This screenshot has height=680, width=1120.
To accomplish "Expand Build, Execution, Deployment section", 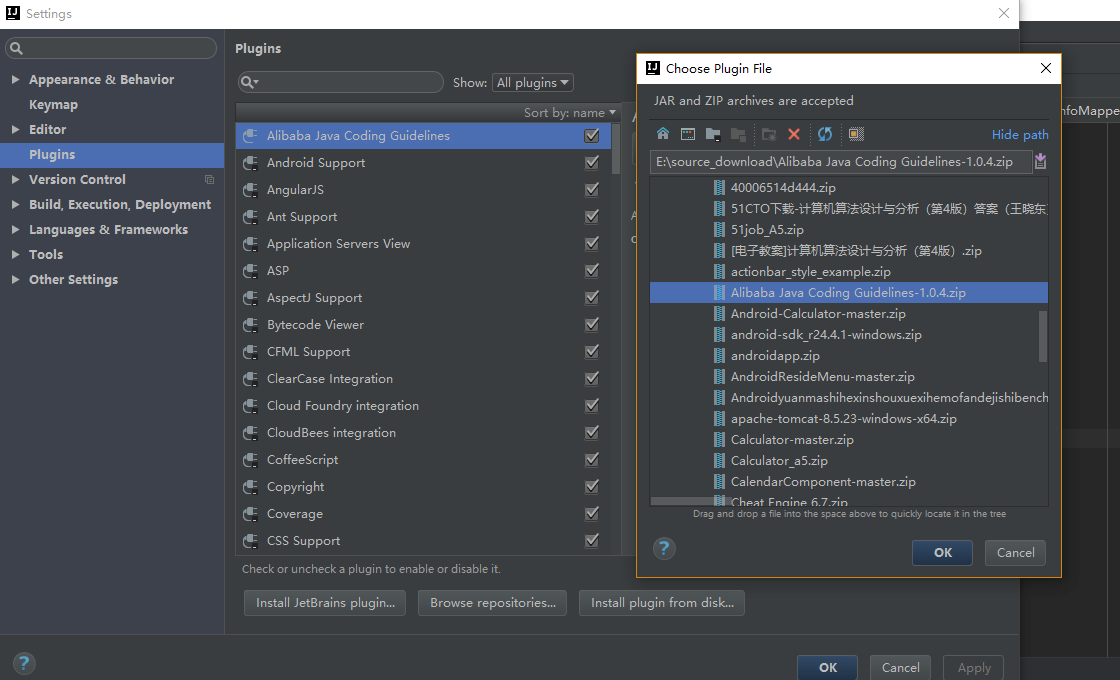I will click(x=15, y=204).
